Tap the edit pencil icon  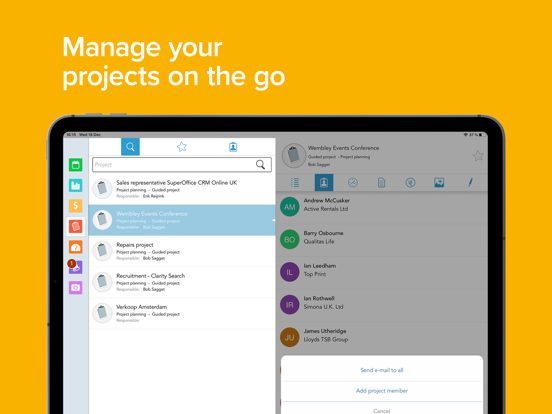coord(470,182)
